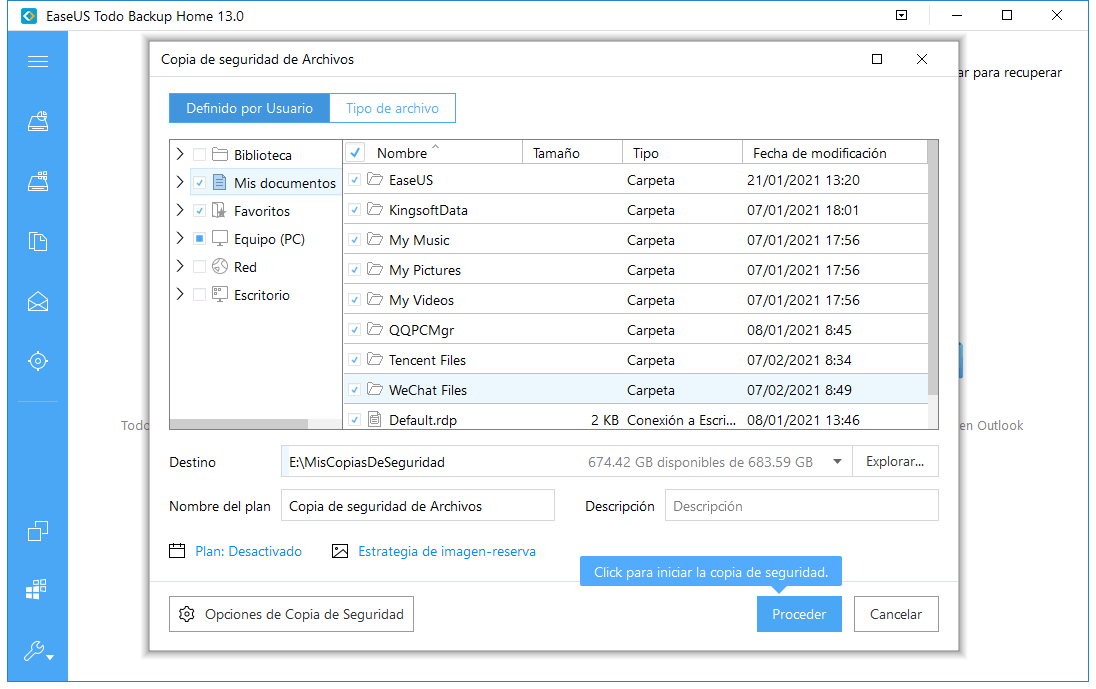The image size is (1096, 689).
Task: Click the Descripción input field
Action: [x=801, y=505]
